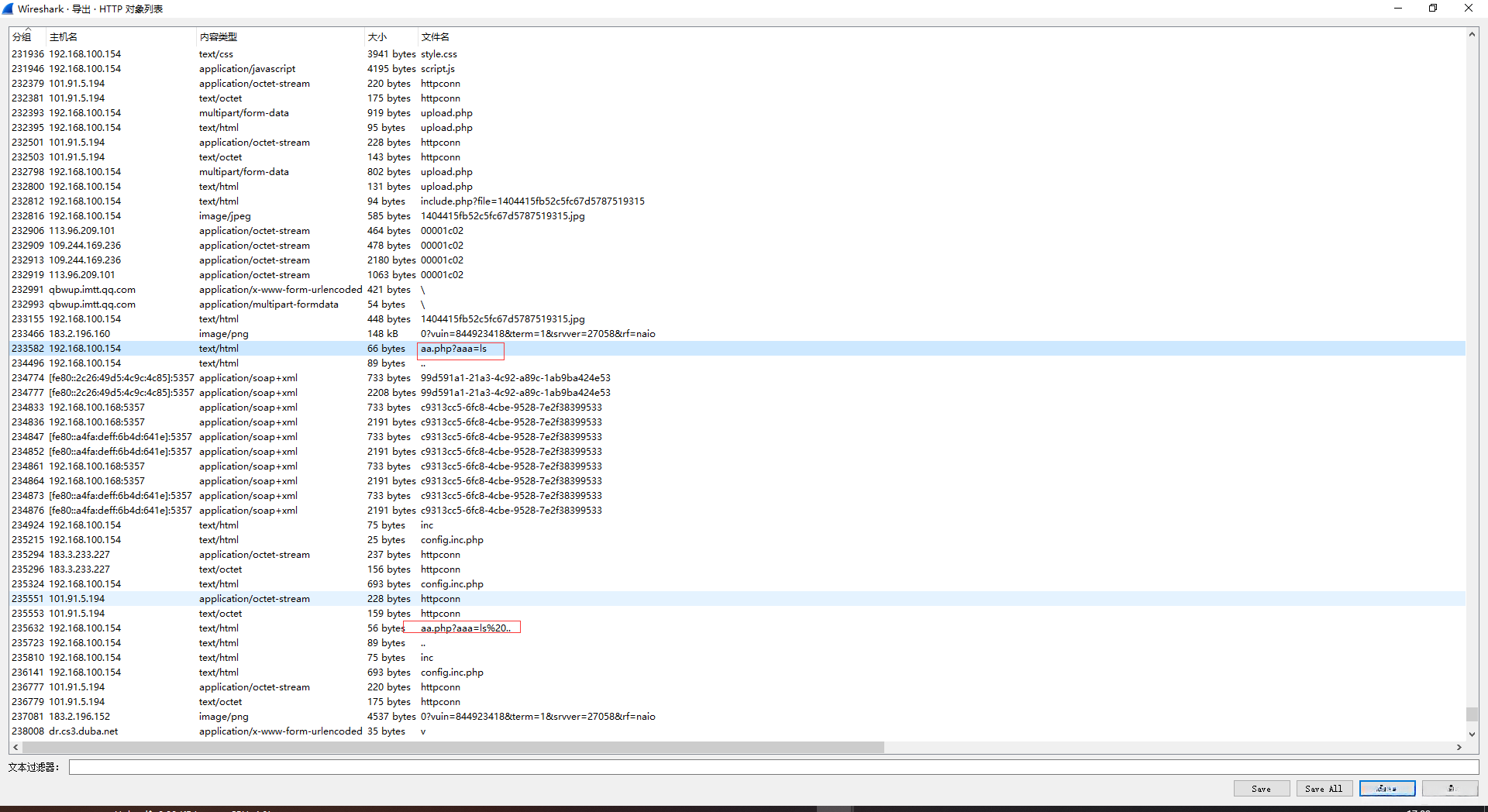Select packet 235551 httpconn row

tap(737, 599)
